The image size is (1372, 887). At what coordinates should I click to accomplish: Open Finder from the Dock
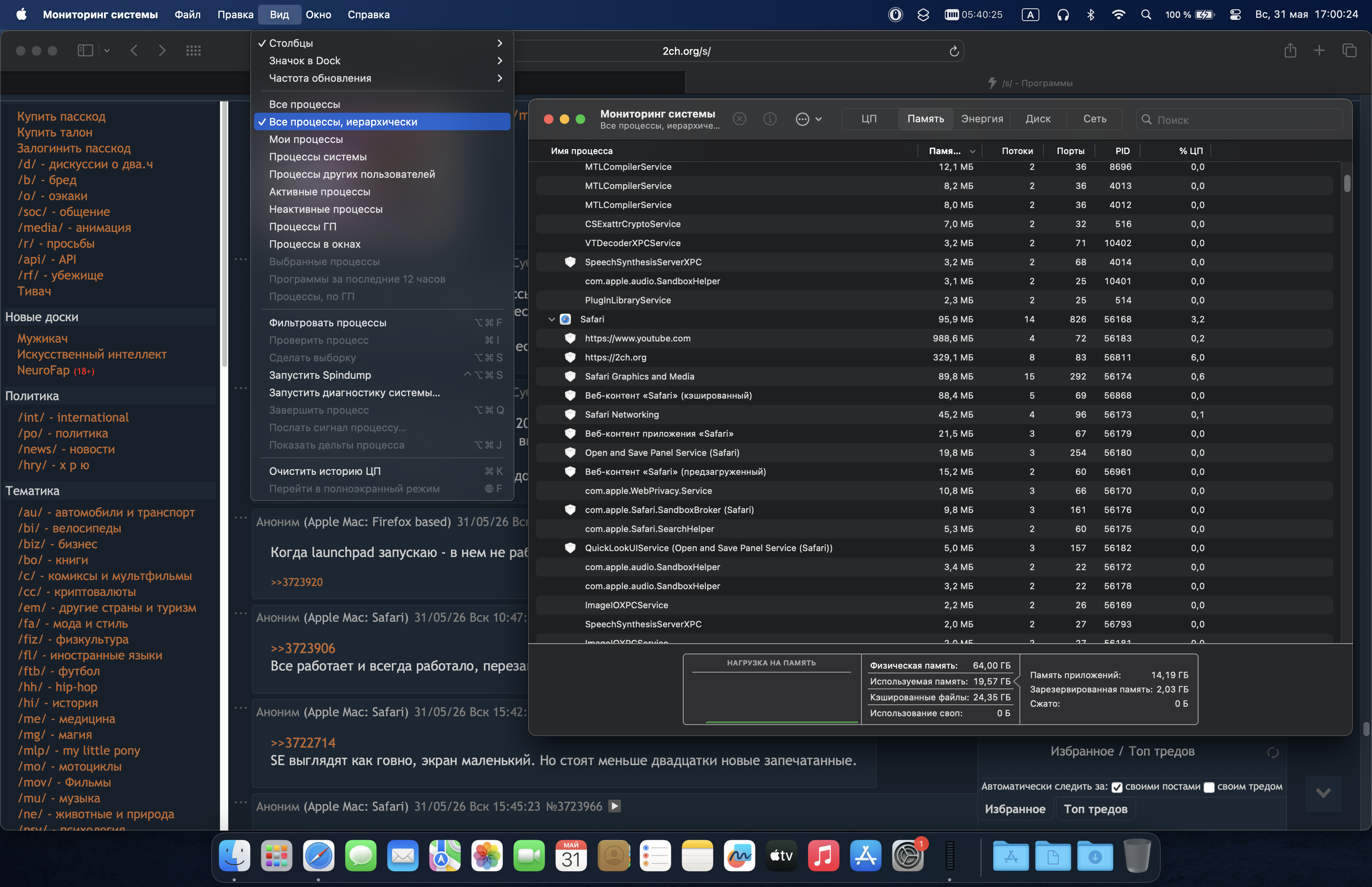234,856
